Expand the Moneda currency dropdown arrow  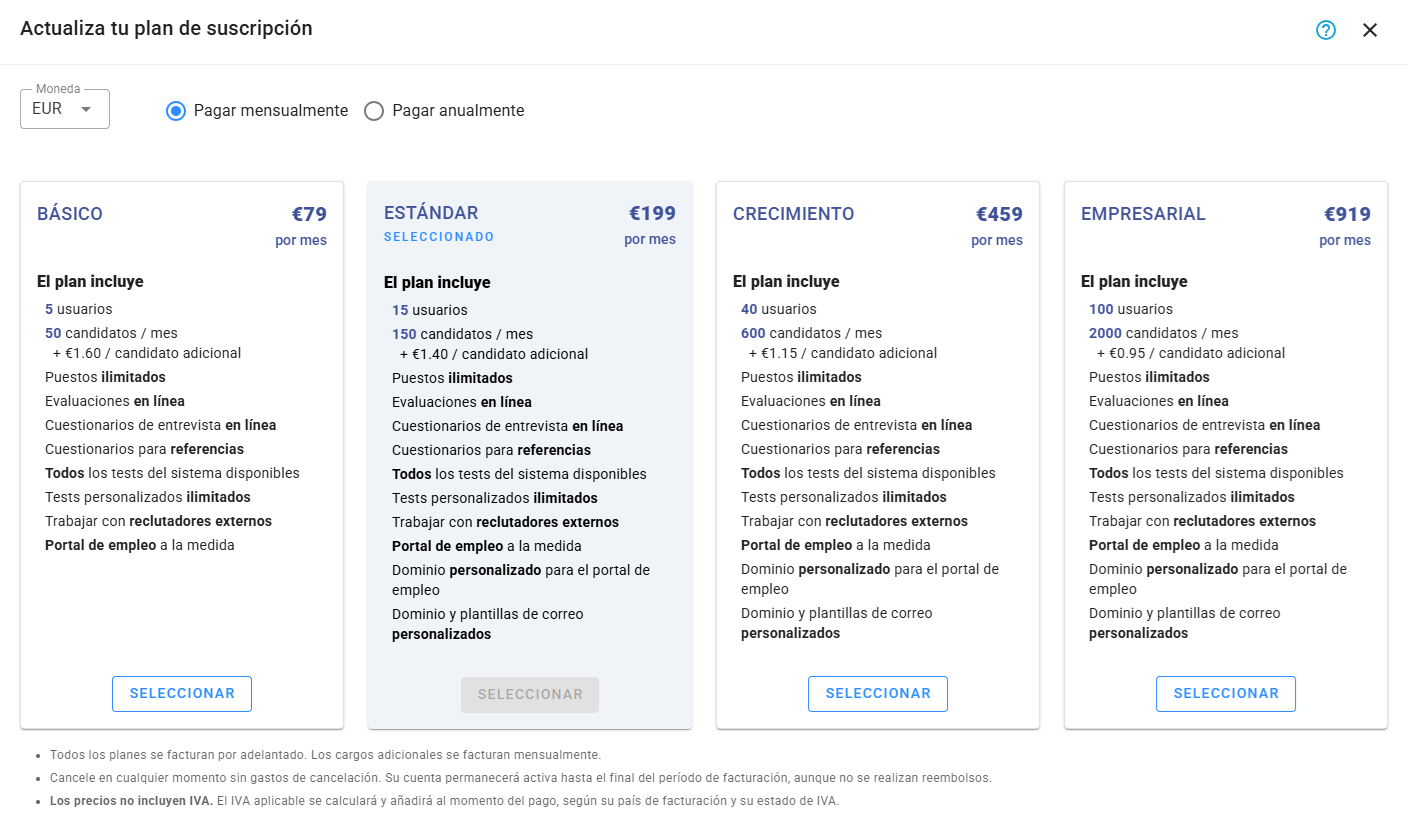[86, 109]
